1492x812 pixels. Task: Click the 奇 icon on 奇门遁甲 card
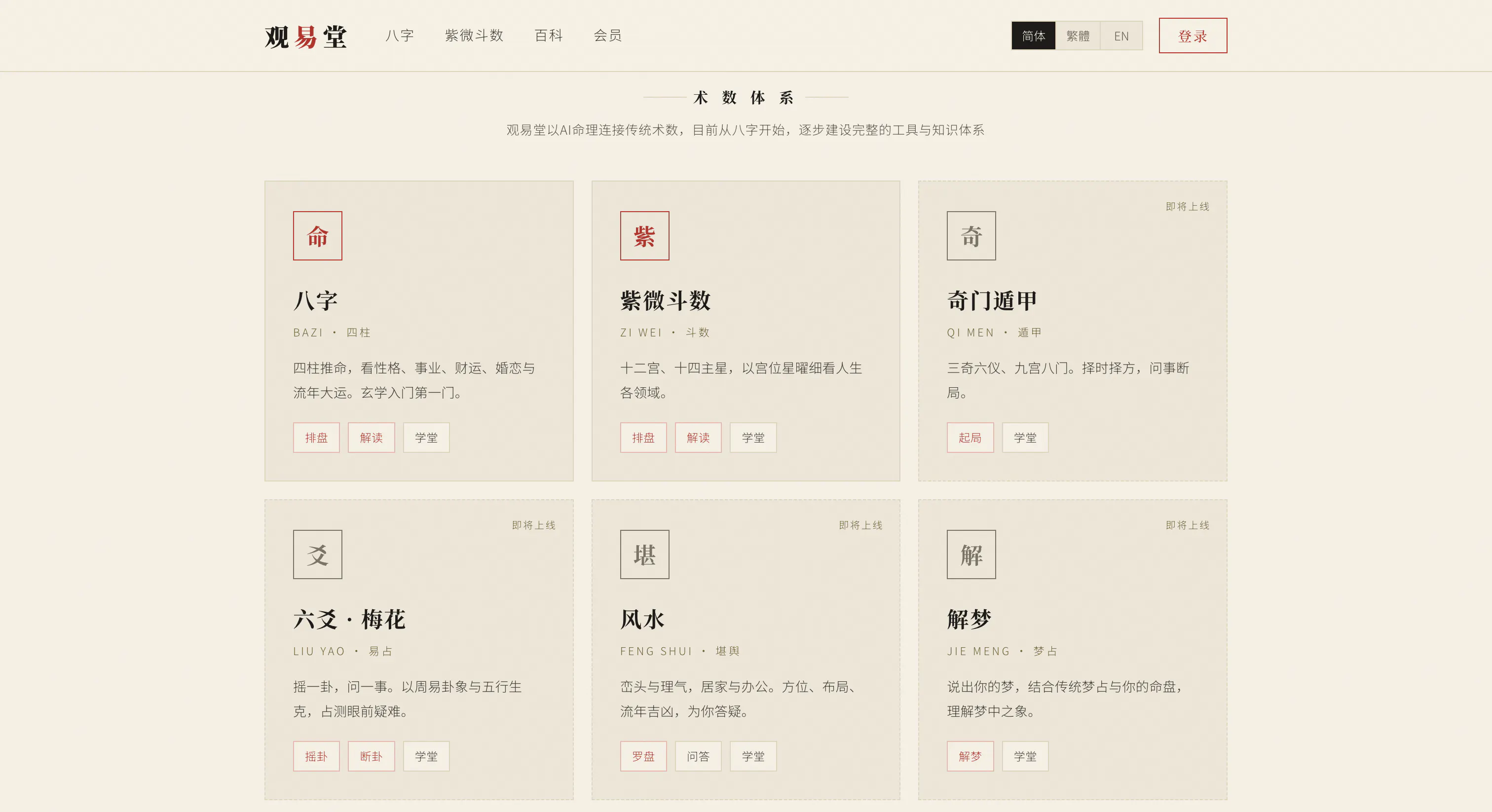click(971, 236)
